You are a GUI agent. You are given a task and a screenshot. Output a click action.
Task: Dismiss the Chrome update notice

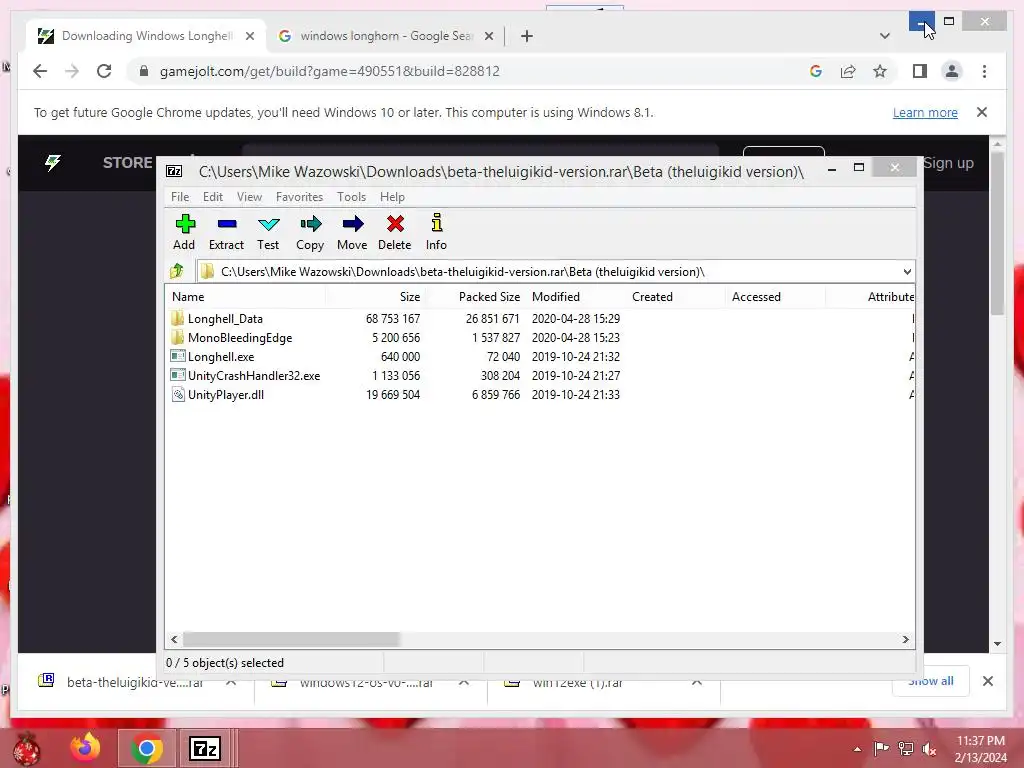pyautogui.click(x=982, y=112)
